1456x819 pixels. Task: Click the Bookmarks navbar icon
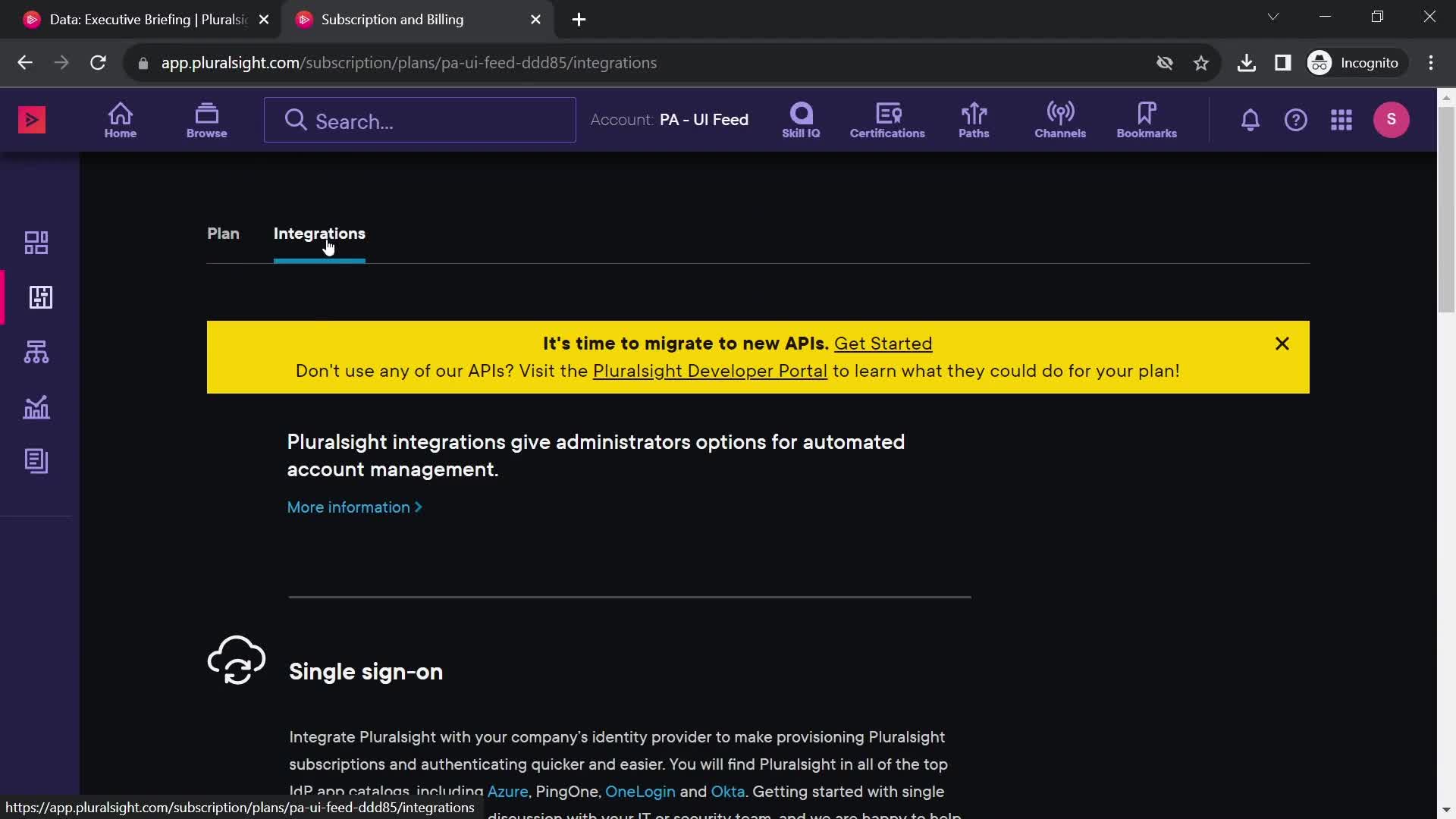click(1147, 119)
